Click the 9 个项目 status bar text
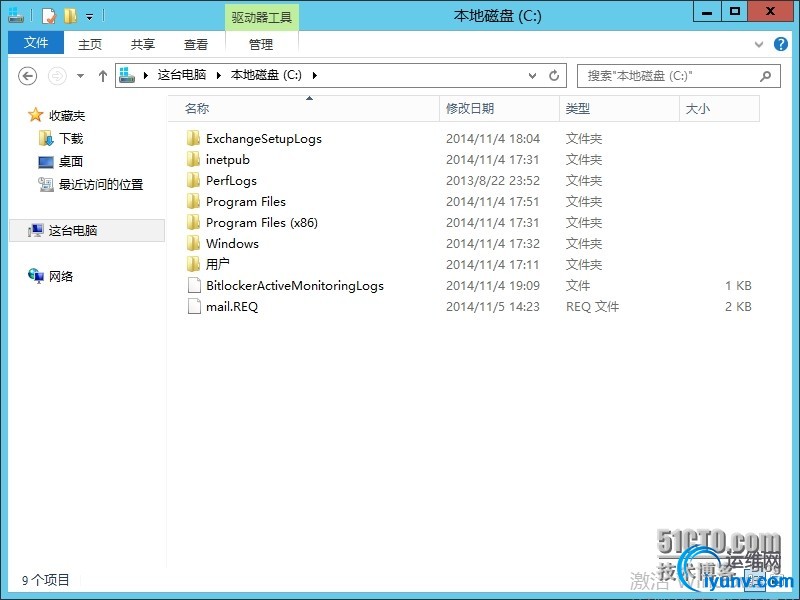This screenshot has height=600, width=800. (x=45, y=580)
